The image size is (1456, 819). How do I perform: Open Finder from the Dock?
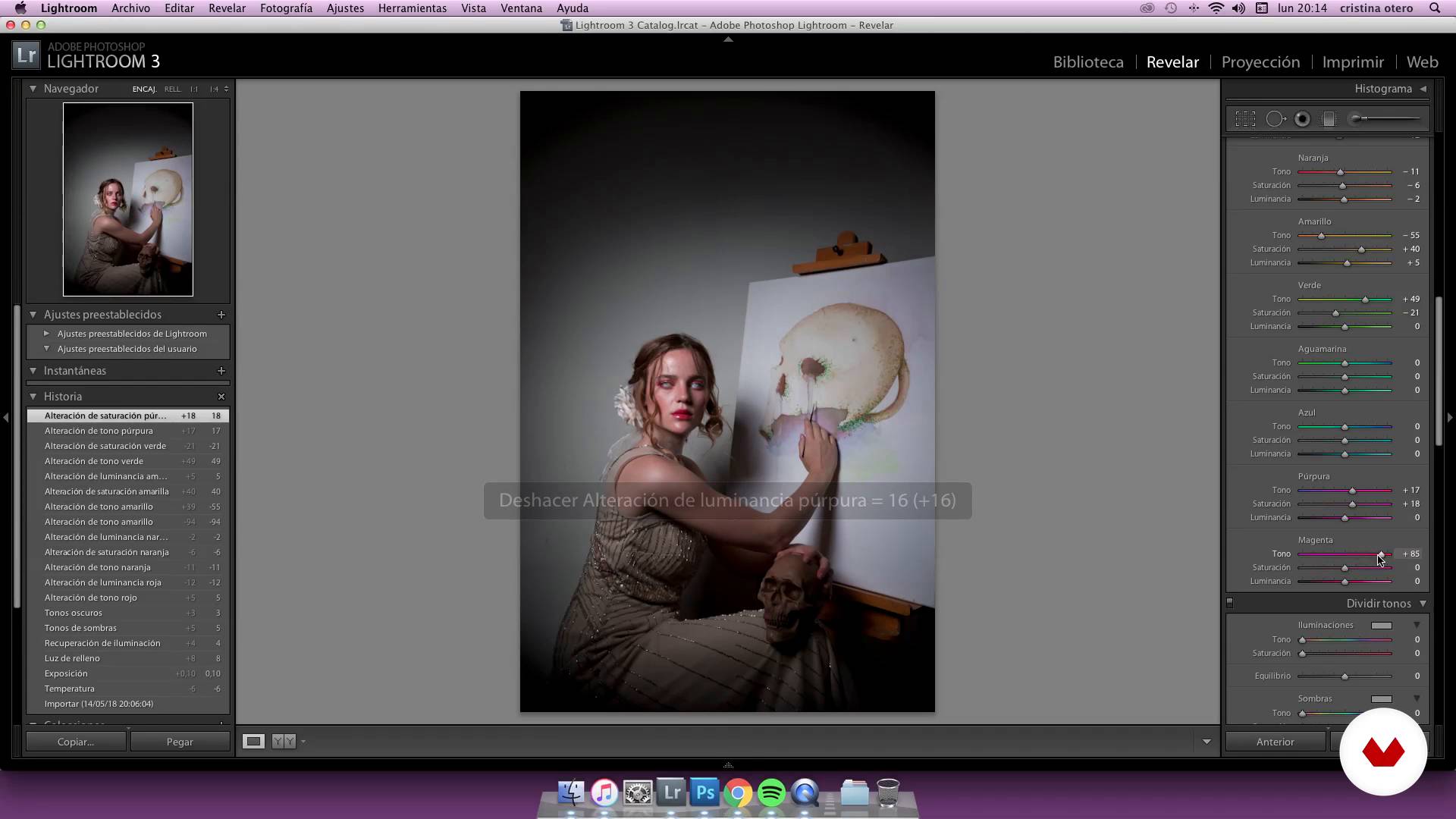click(570, 793)
